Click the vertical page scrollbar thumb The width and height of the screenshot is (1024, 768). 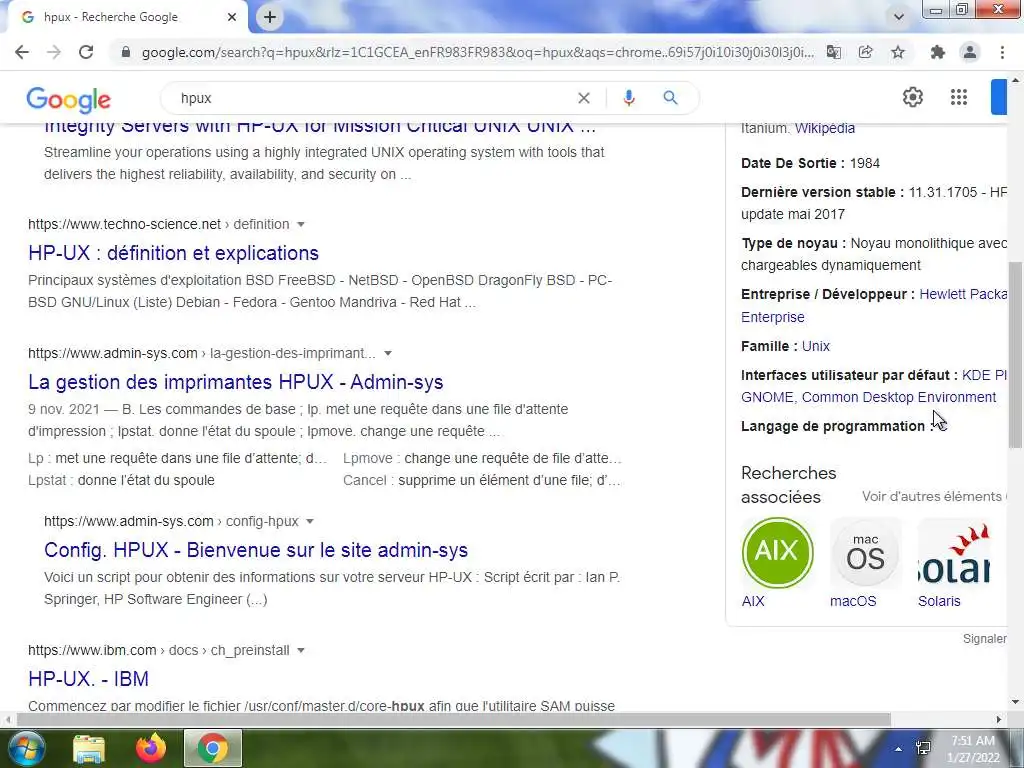pyautogui.click(x=1015, y=355)
